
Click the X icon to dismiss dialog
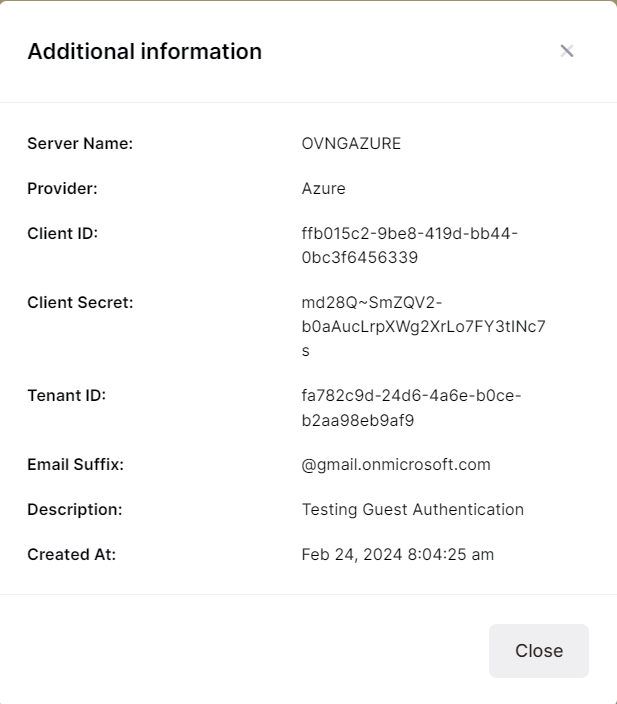pyautogui.click(x=567, y=51)
